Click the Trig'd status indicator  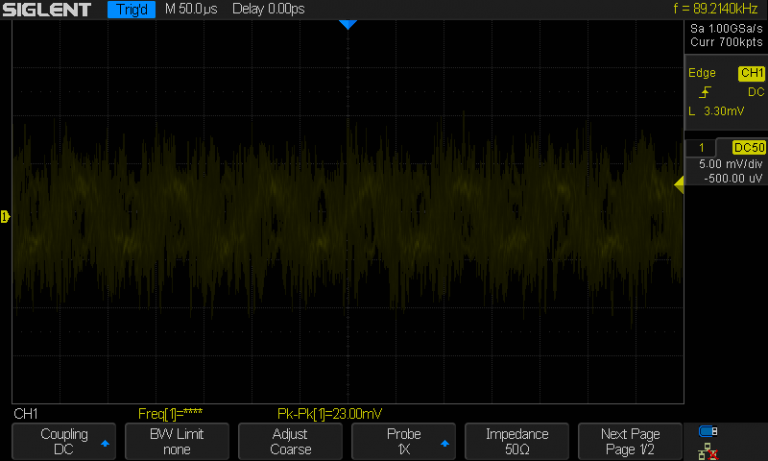tap(131, 10)
